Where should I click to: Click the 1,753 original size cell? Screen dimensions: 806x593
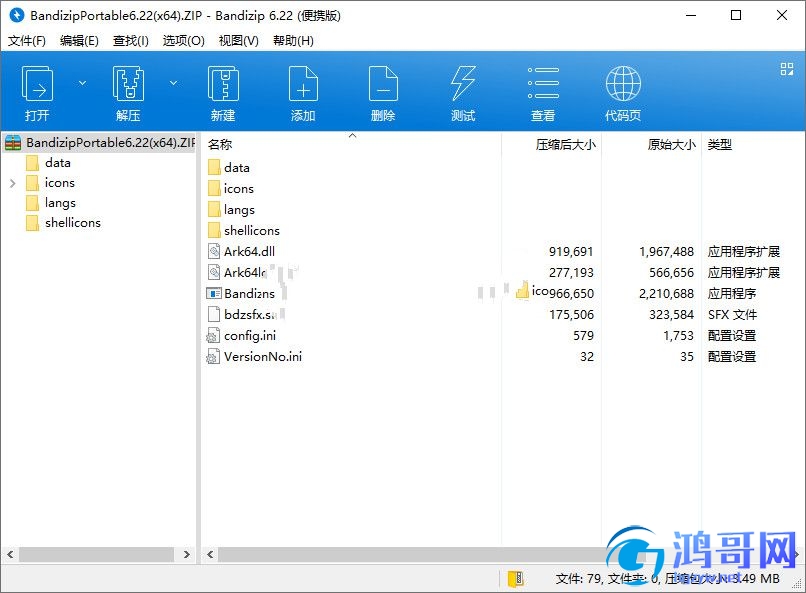pos(679,336)
